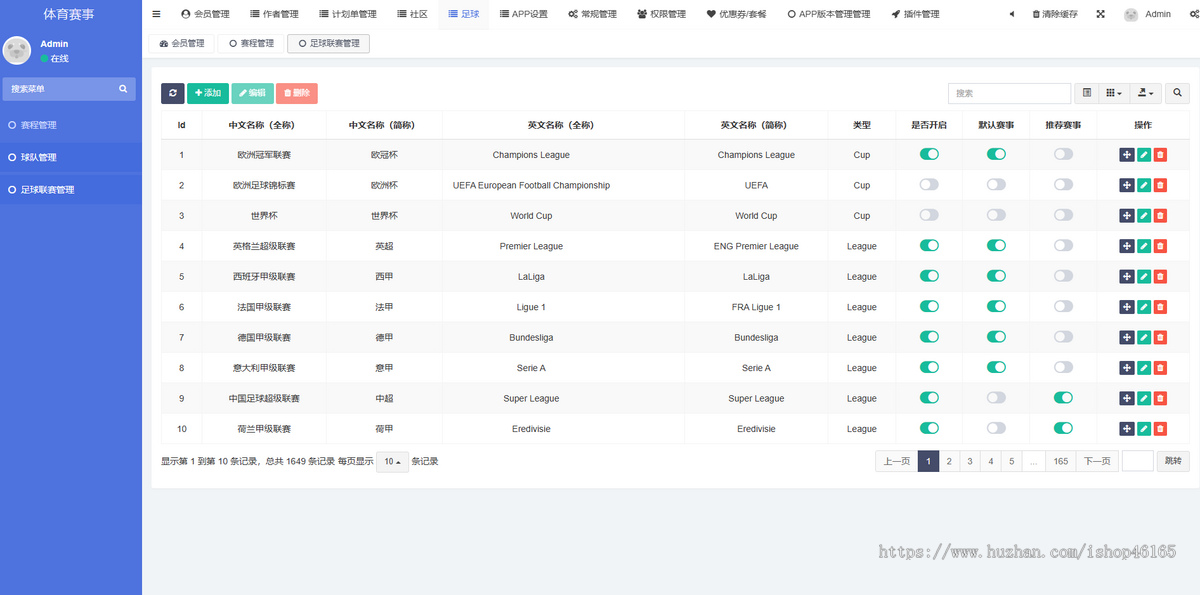Open the 插件管理 top menu item
Image resolution: width=1200 pixels, height=595 pixels.
915,14
